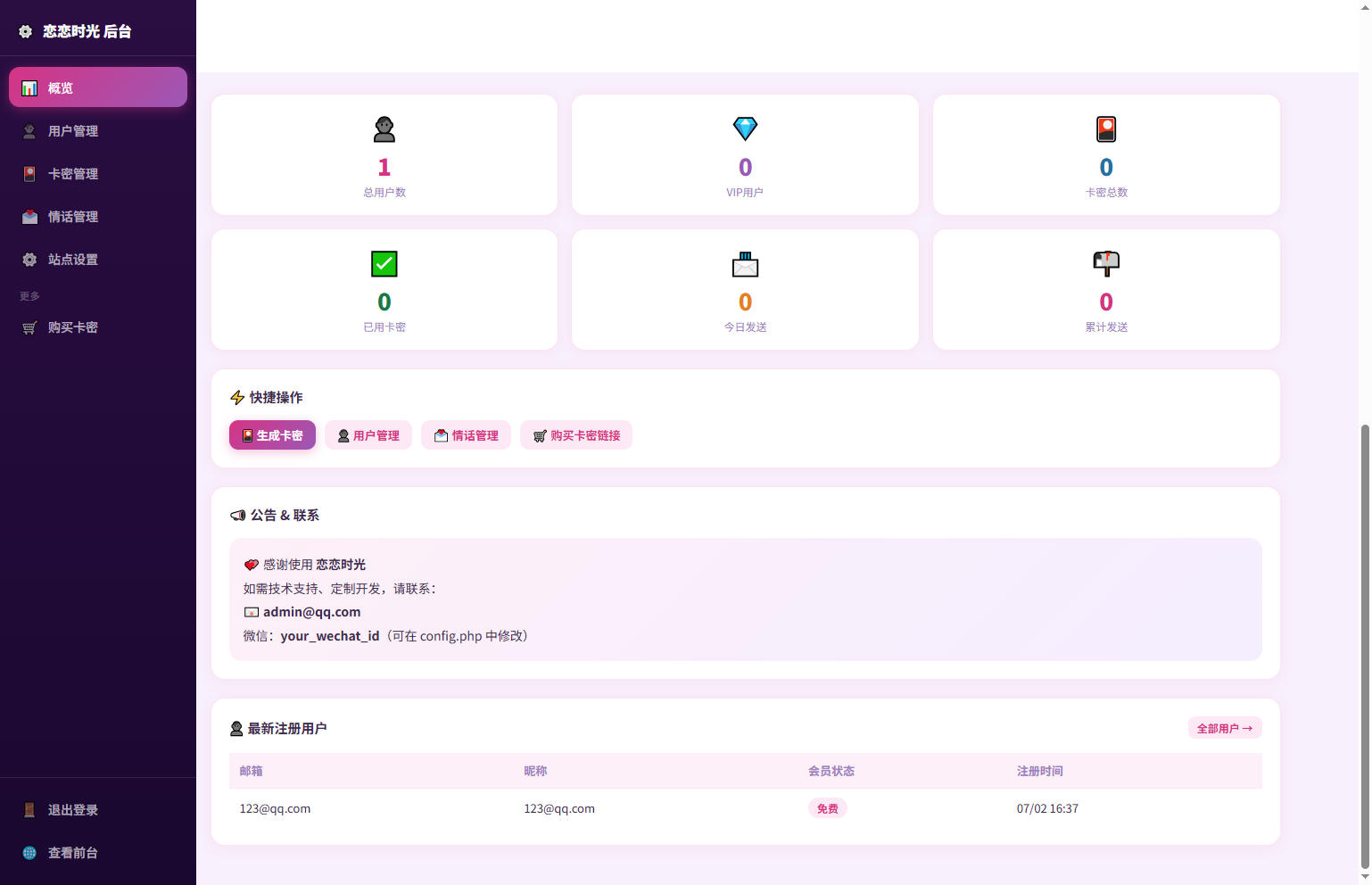1372x885 pixels.
Task: Click the 卡密总数 label
Action: tap(1106, 193)
